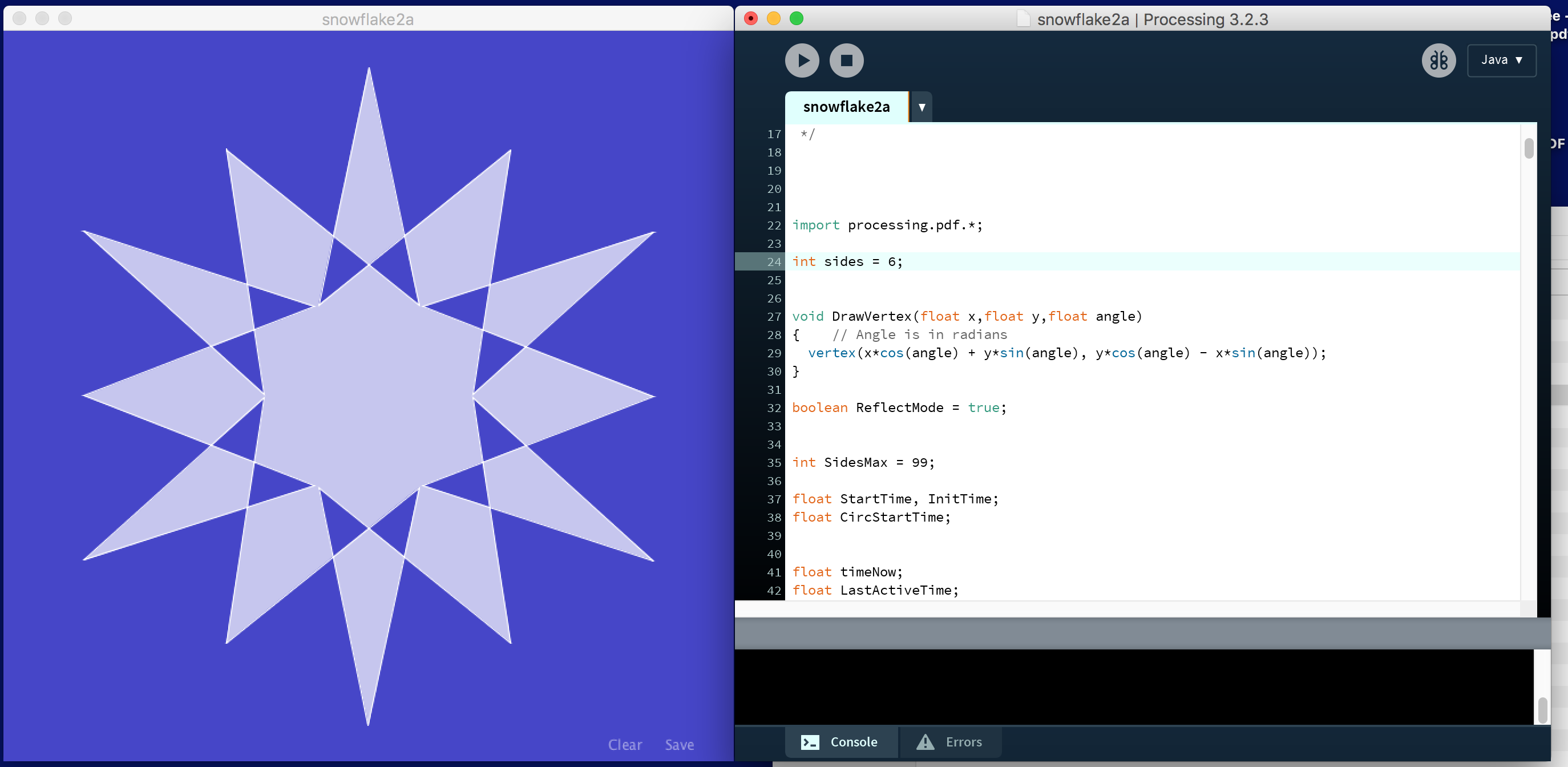Click line number 17 in the gutter
The image size is (1568, 767).
pos(774,134)
